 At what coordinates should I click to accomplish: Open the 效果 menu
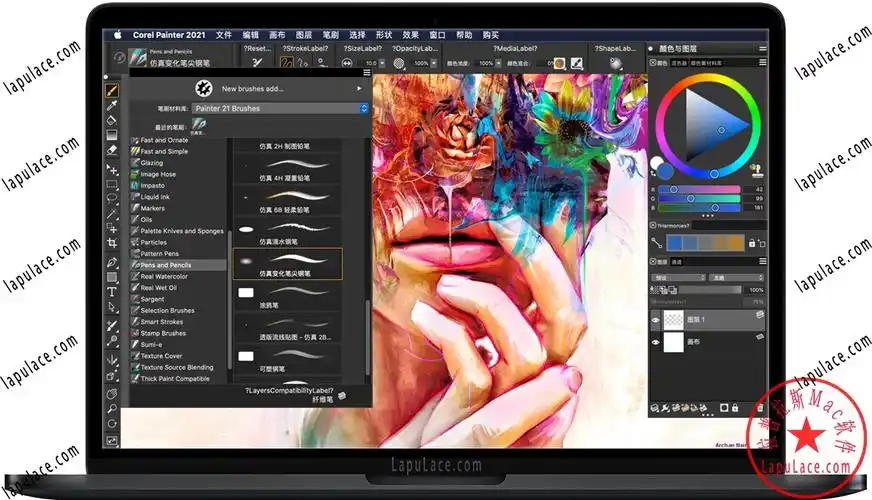[x=411, y=34]
